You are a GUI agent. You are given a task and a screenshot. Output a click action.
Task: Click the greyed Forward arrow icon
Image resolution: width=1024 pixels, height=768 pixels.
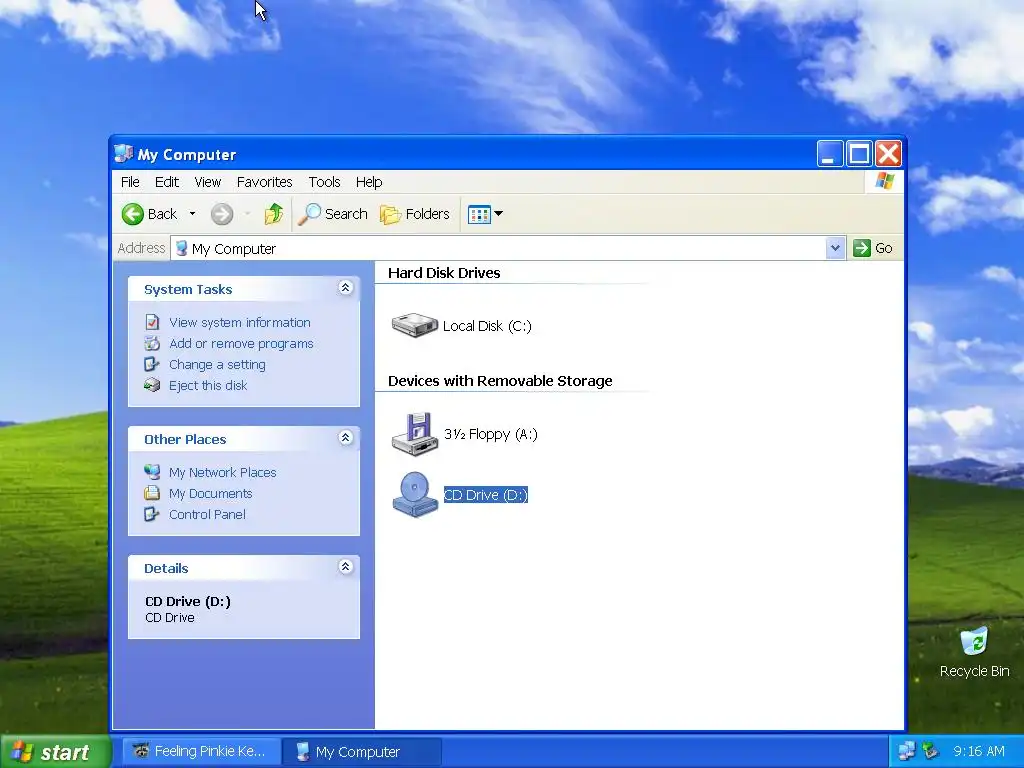pos(222,214)
